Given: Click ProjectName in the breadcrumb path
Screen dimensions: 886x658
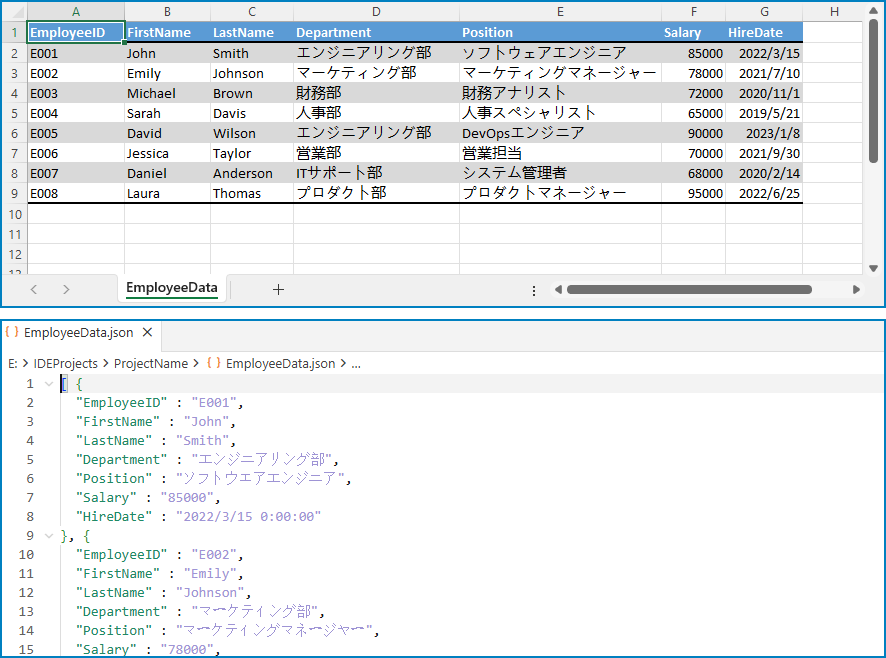Looking at the screenshot, I should pos(151,363).
